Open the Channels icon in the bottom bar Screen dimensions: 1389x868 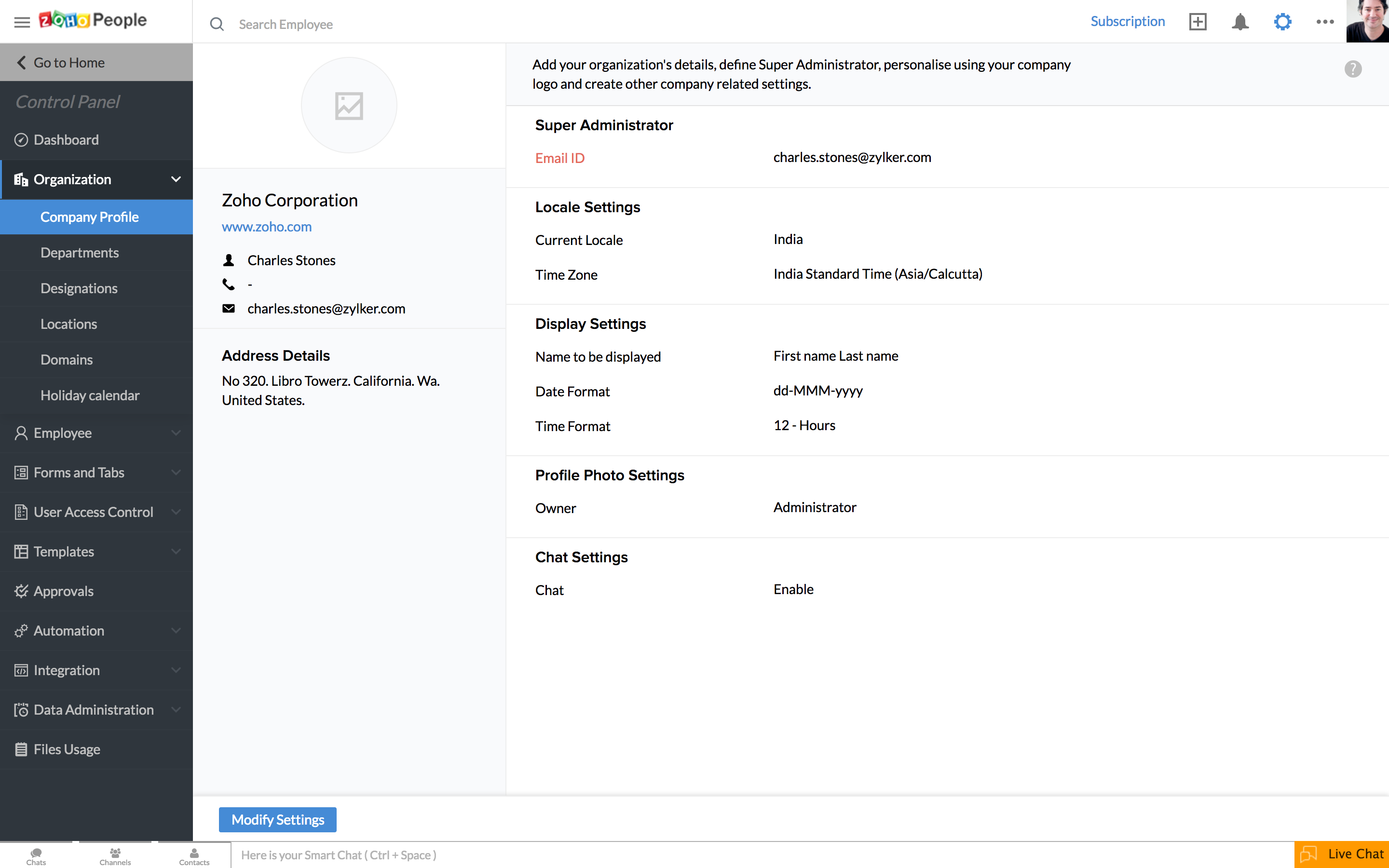pyautogui.click(x=115, y=855)
